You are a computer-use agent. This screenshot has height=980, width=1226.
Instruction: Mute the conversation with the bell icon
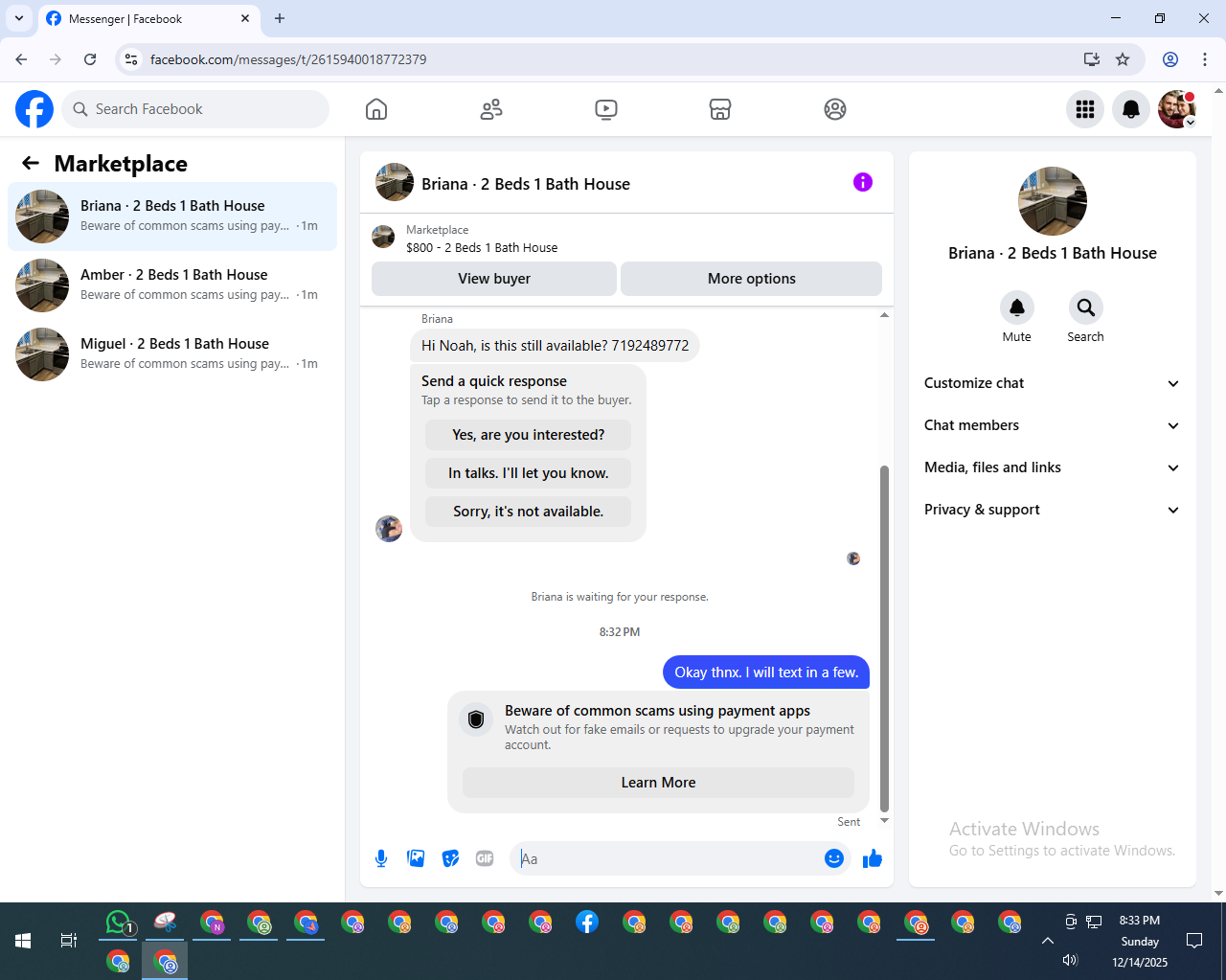coord(1017,308)
